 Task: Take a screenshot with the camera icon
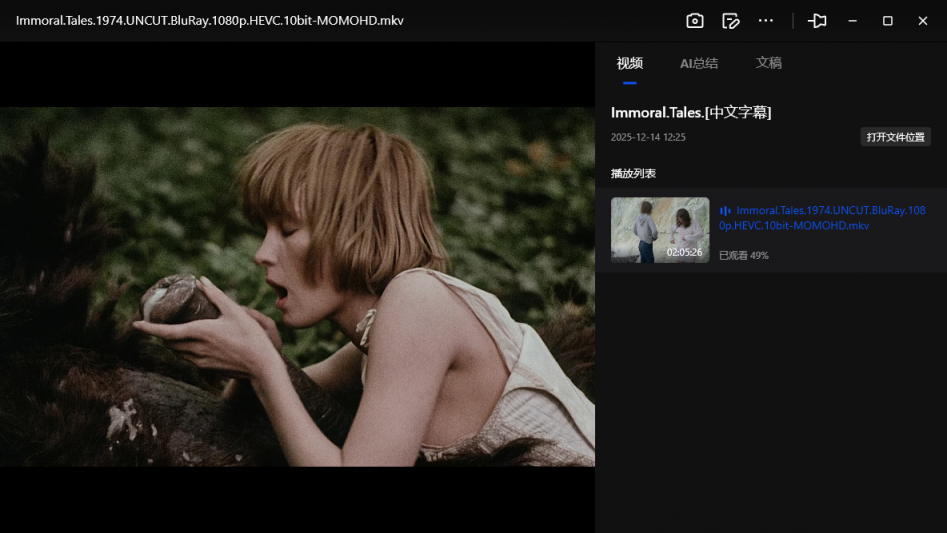tap(695, 21)
